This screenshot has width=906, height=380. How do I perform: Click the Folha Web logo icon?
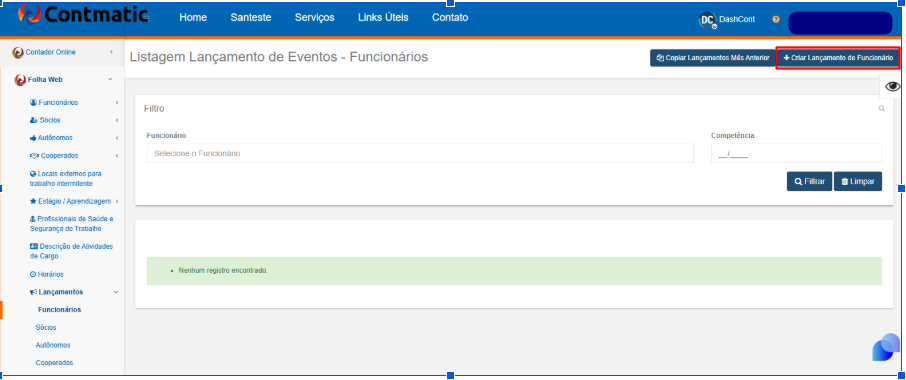(20, 80)
